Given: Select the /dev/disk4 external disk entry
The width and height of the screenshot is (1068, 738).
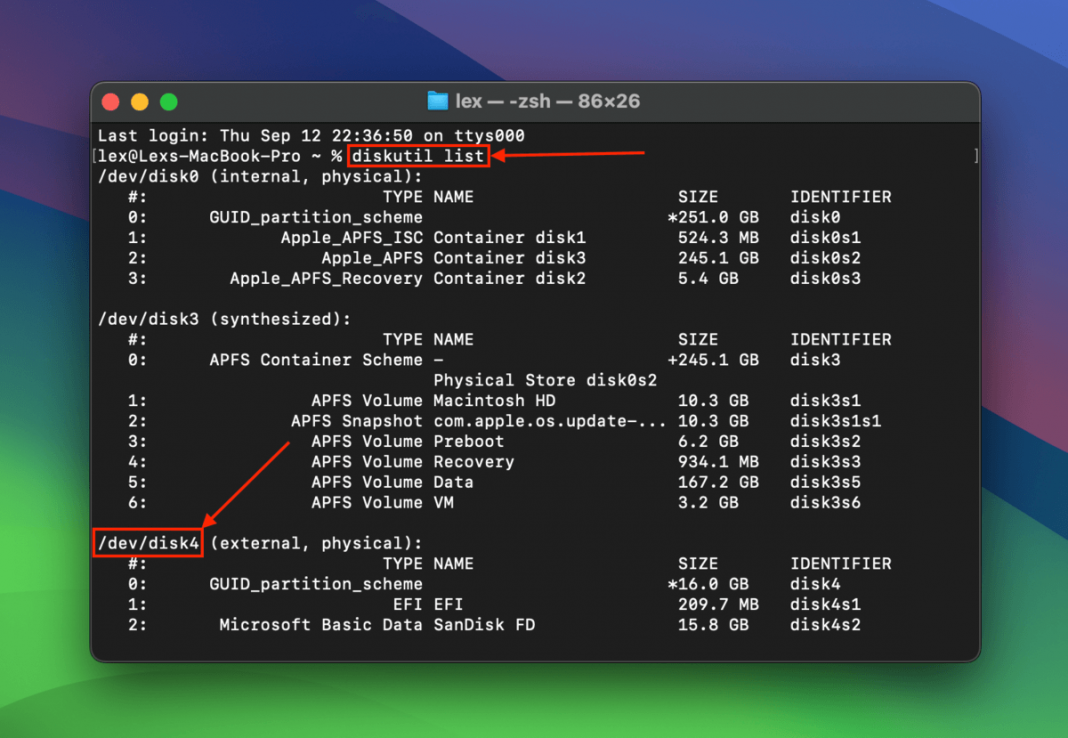Looking at the screenshot, I should click(x=147, y=543).
